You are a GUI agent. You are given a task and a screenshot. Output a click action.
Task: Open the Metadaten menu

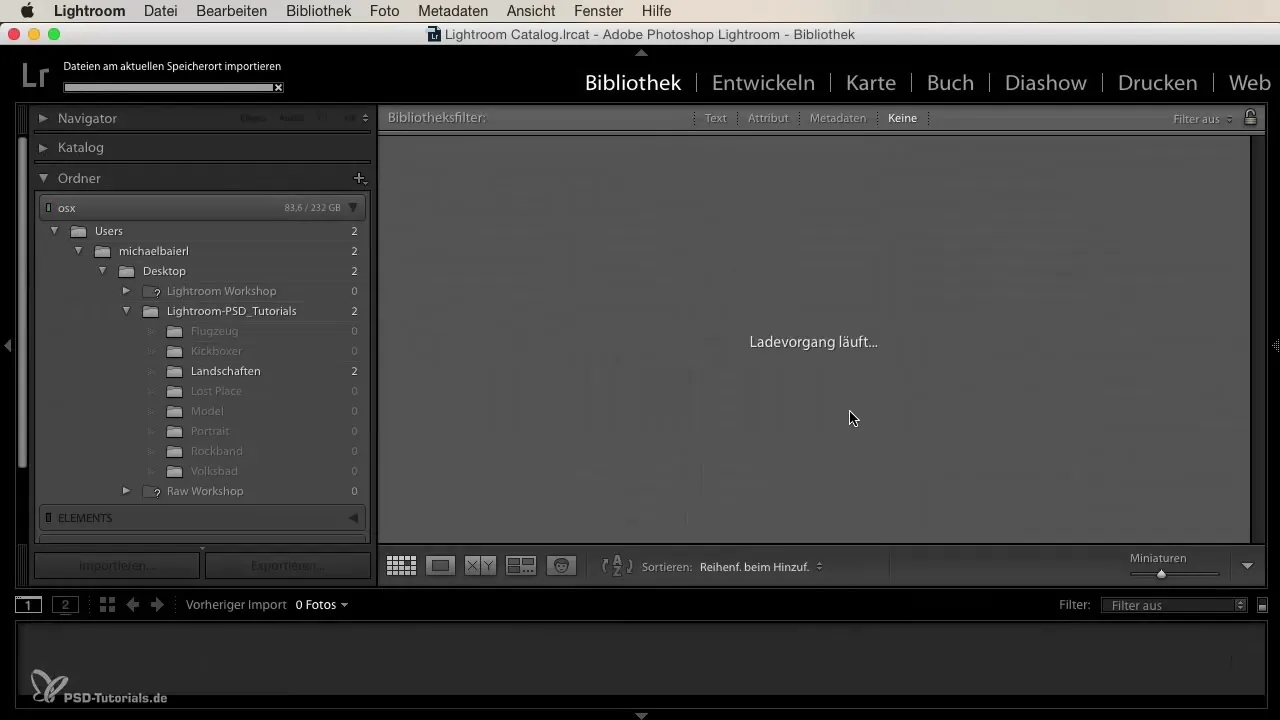point(453,11)
